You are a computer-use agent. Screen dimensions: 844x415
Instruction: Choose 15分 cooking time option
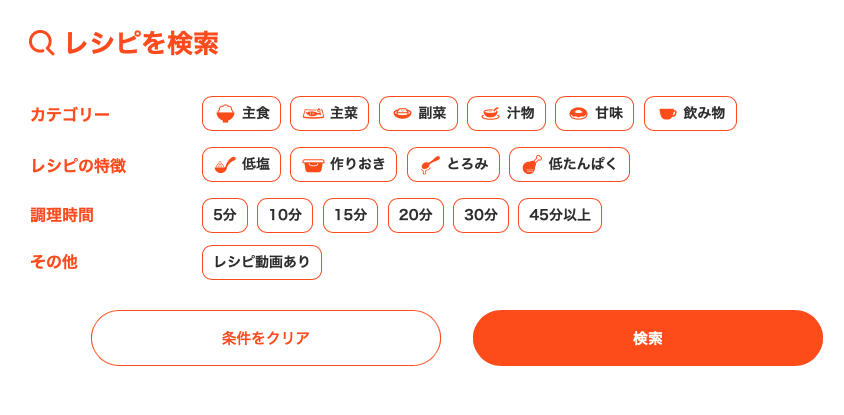pos(350,216)
